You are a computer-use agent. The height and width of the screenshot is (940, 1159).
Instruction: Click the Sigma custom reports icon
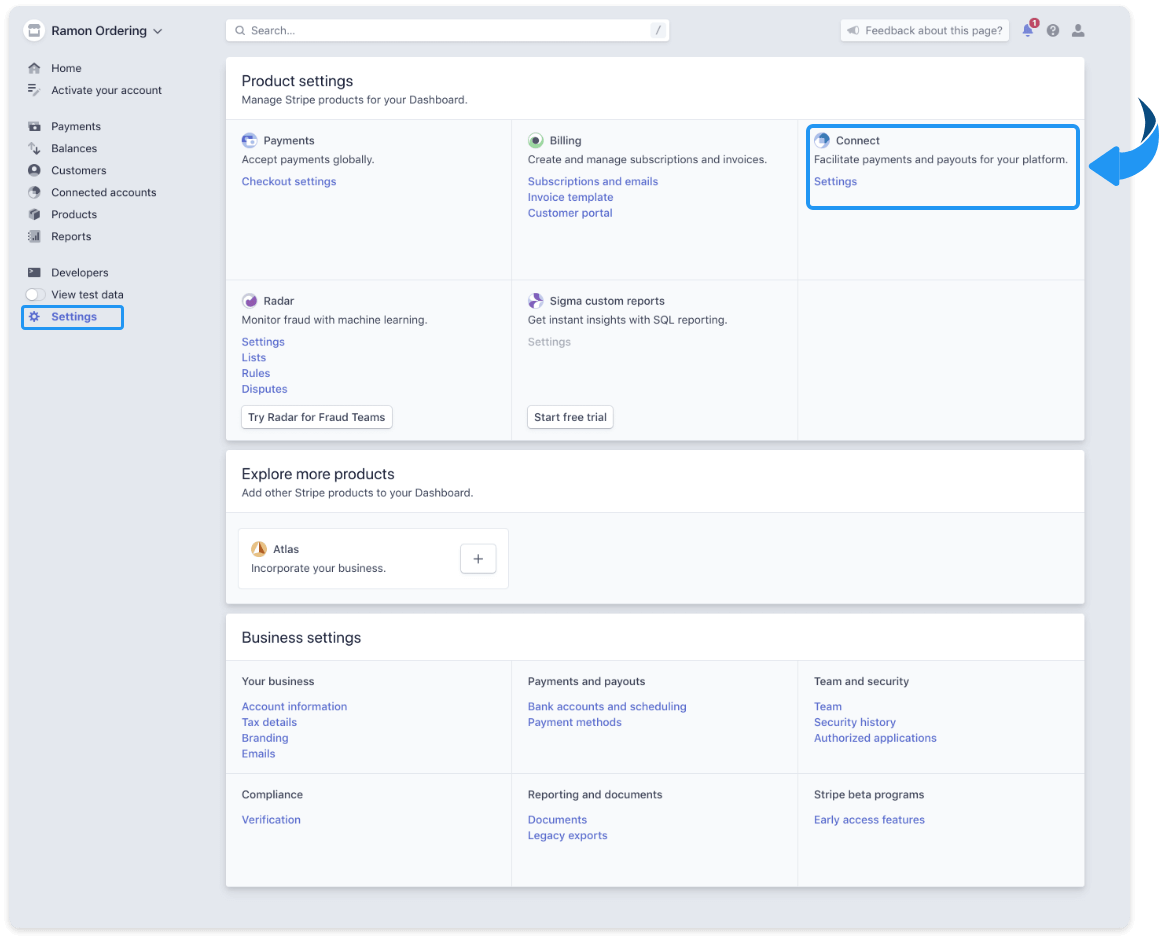coord(536,301)
